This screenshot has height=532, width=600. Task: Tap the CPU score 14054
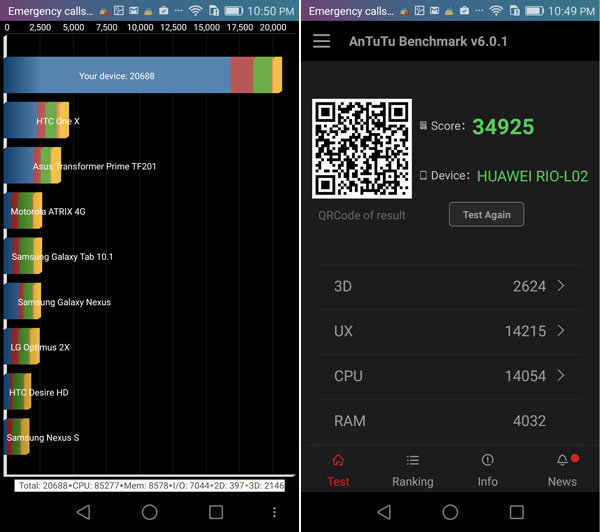coord(525,376)
